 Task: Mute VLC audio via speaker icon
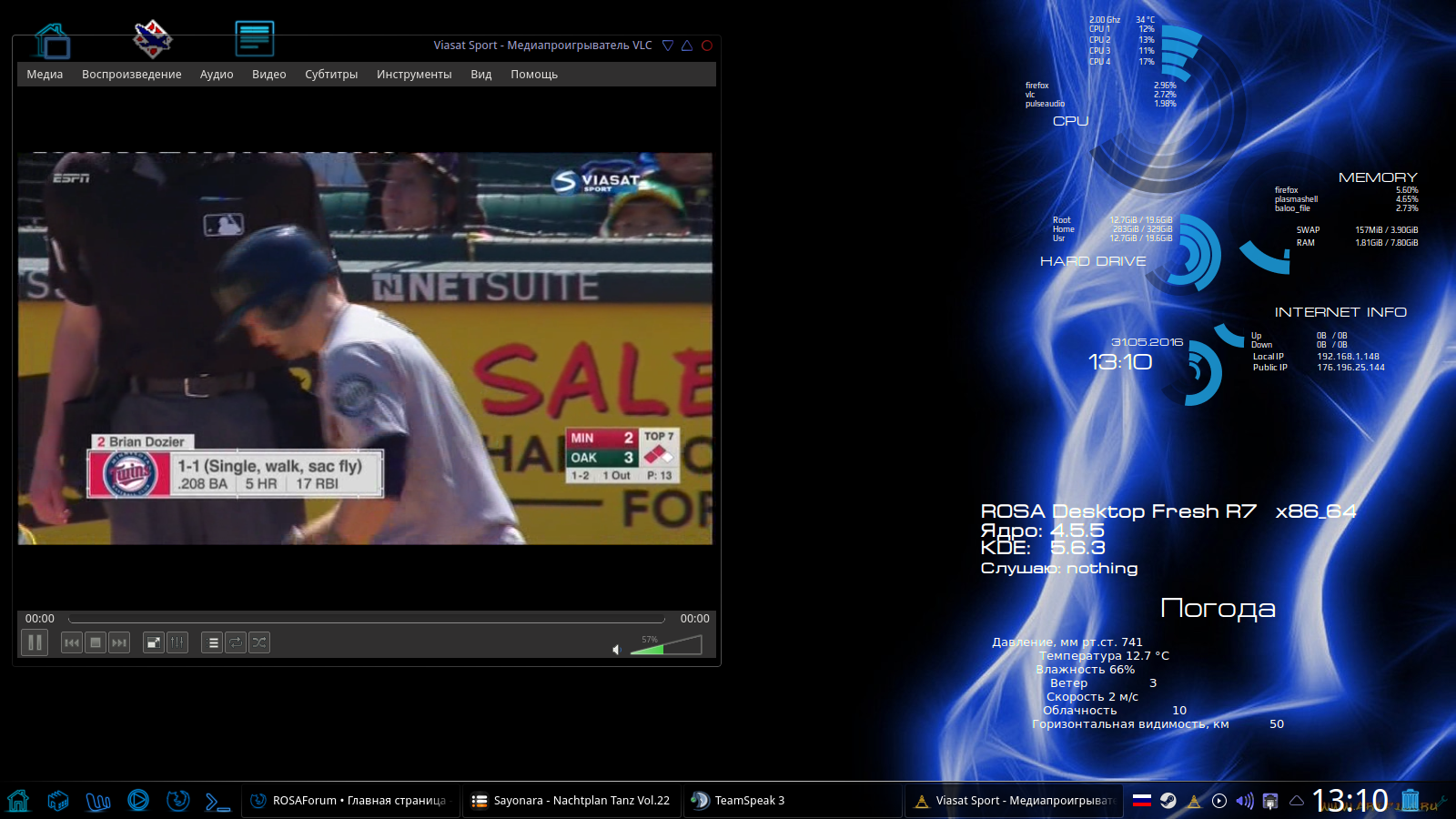(616, 649)
